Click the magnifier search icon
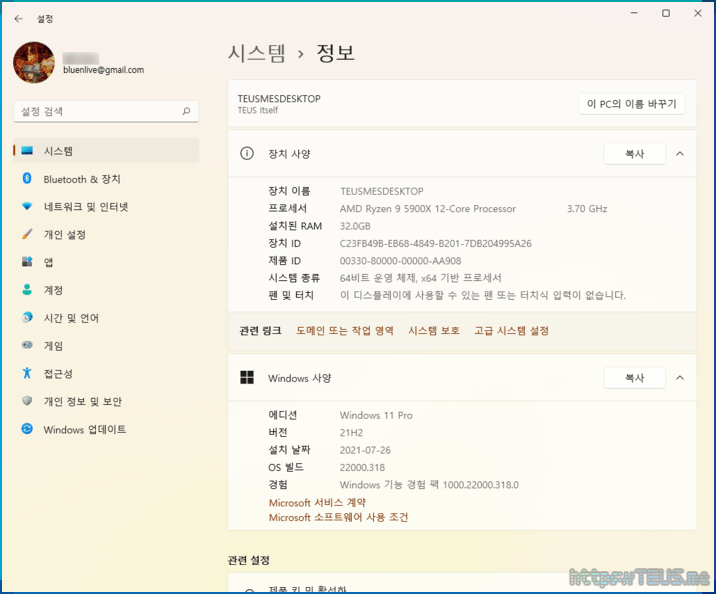Screen dimensions: 716x594 point(186,111)
